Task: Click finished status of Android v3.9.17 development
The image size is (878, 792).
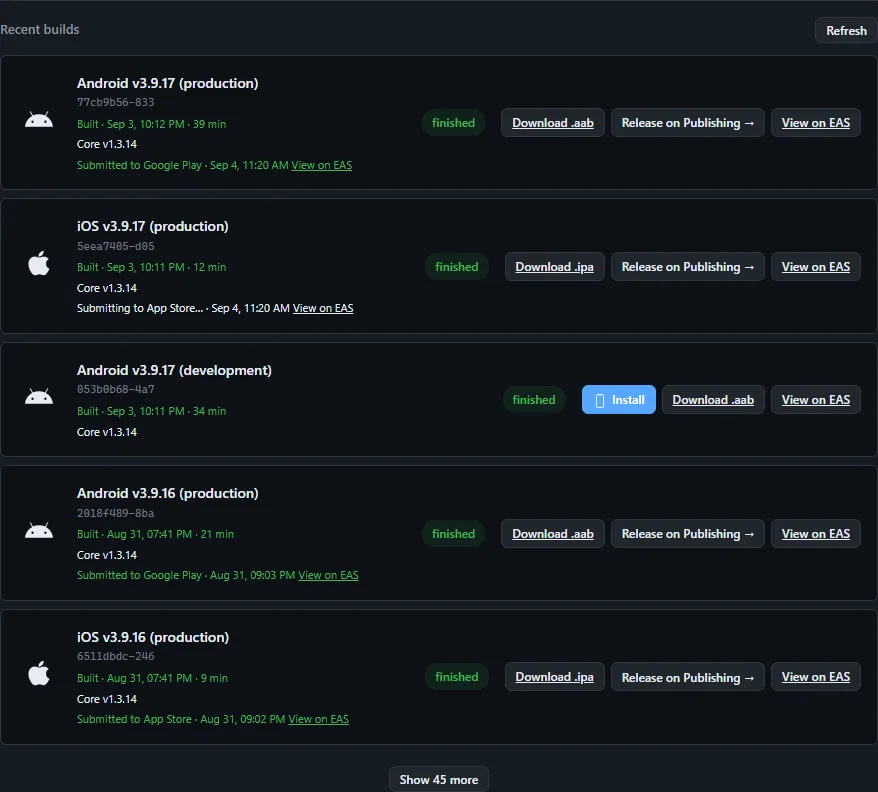Action: pos(534,399)
